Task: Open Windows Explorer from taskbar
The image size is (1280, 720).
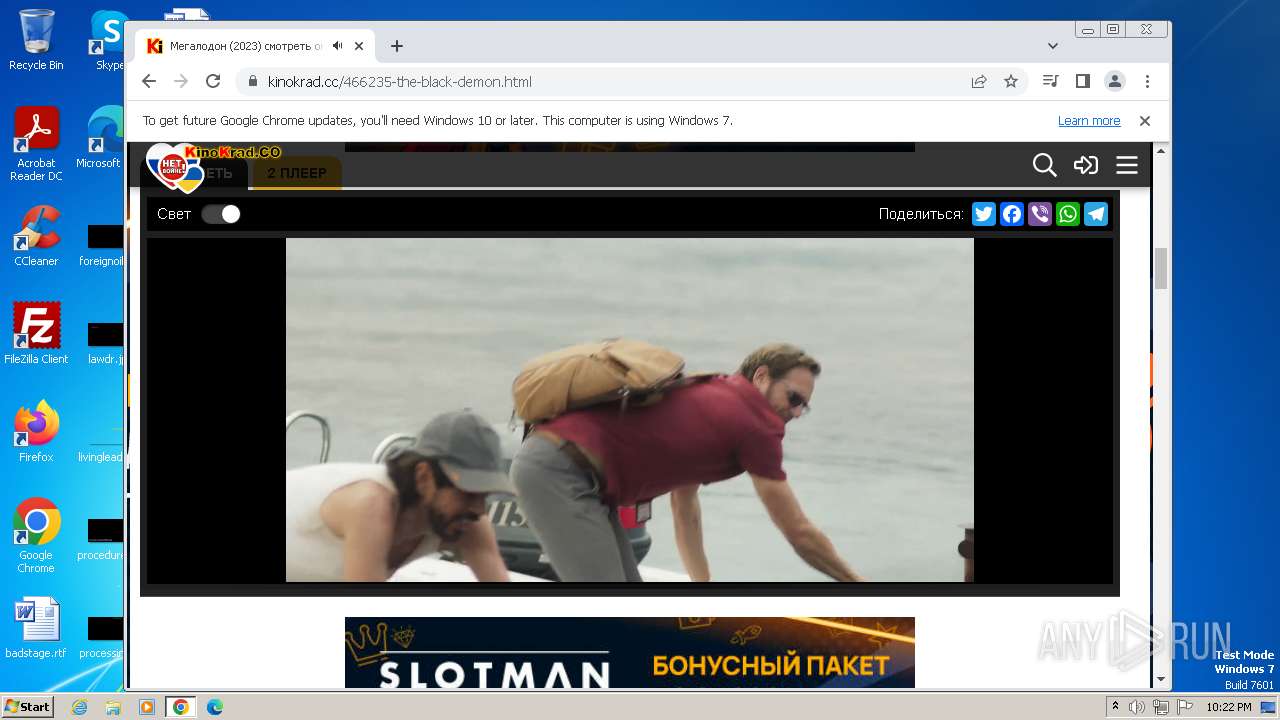Action: tap(113, 707)
